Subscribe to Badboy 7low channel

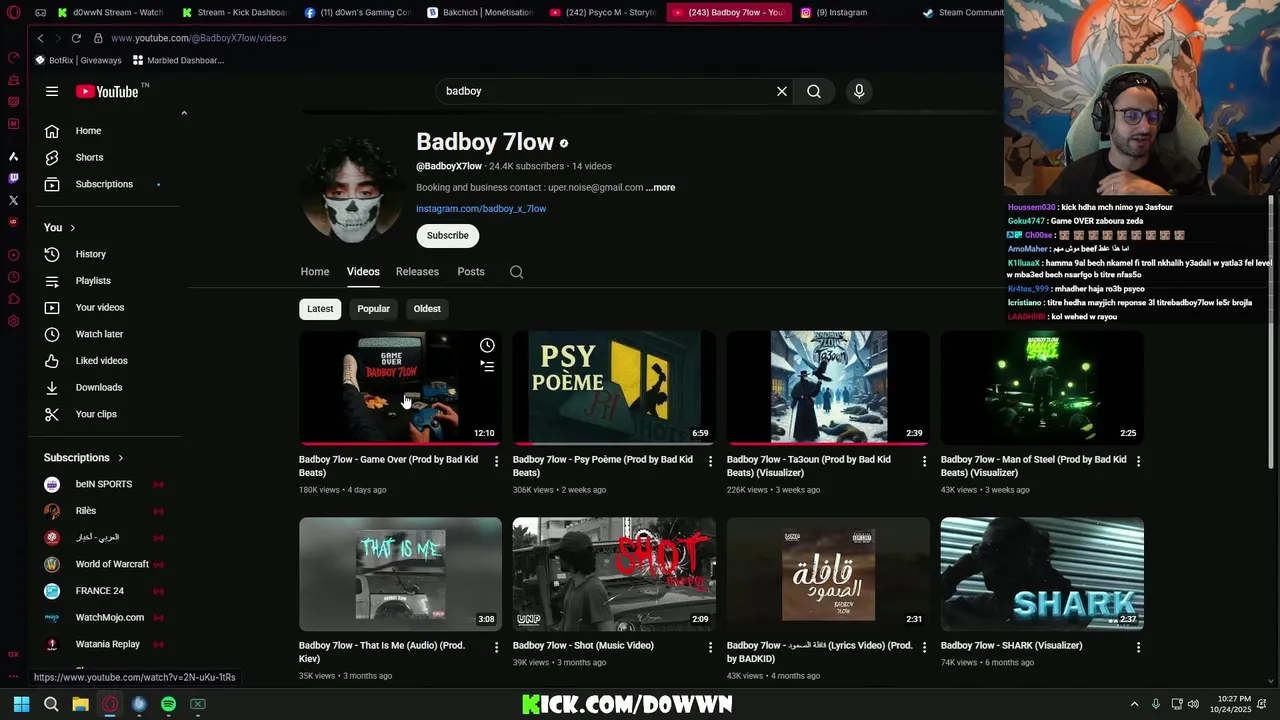[448, 235]
